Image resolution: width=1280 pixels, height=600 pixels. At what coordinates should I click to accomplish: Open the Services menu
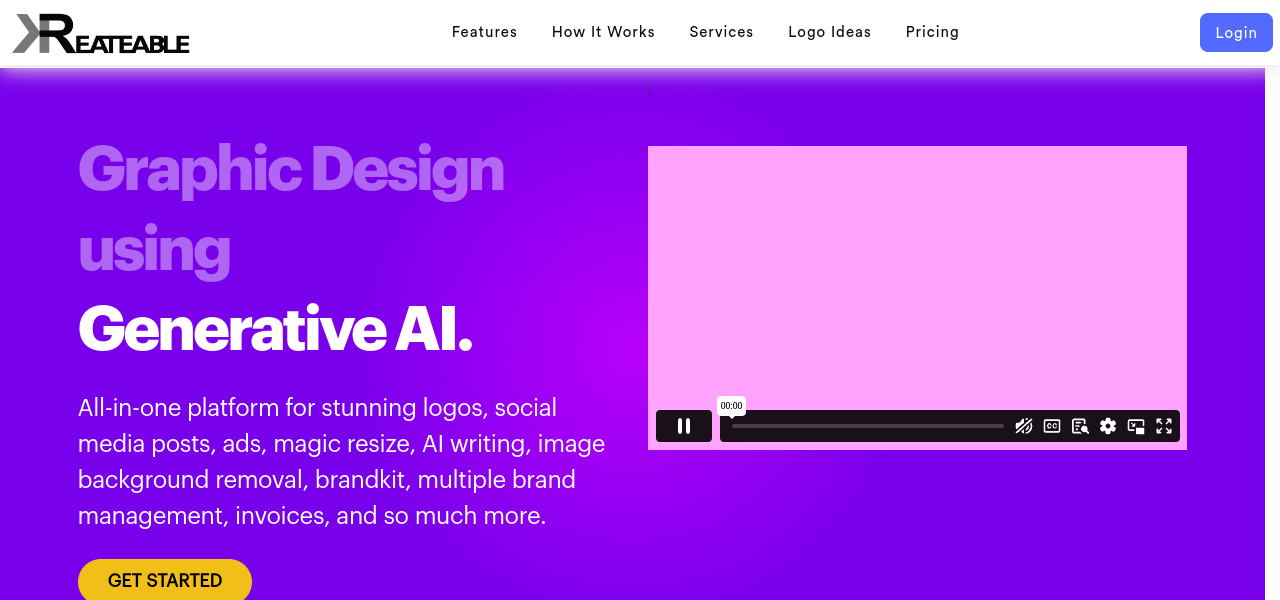[721, 32]
